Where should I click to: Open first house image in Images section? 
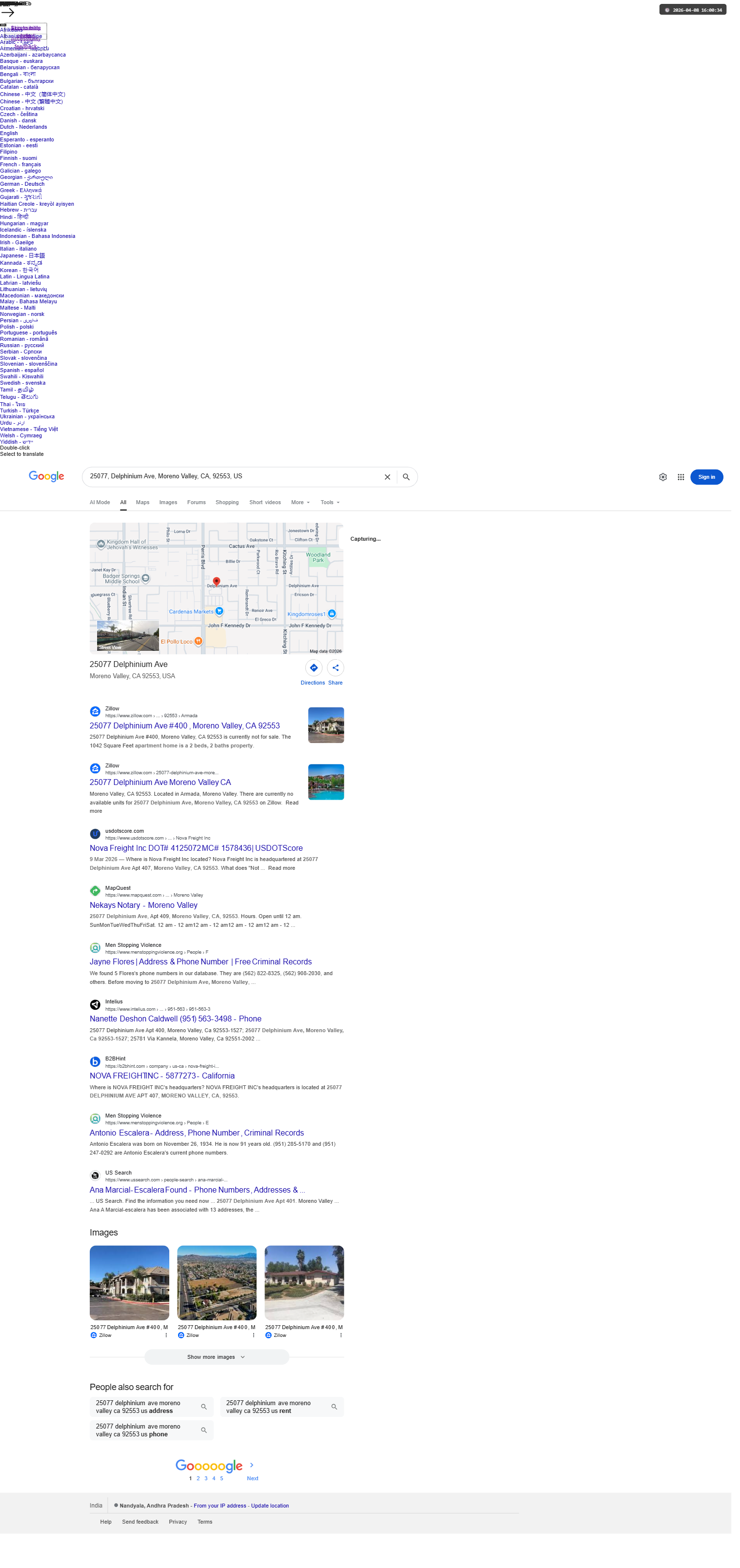coord(129,1282)
